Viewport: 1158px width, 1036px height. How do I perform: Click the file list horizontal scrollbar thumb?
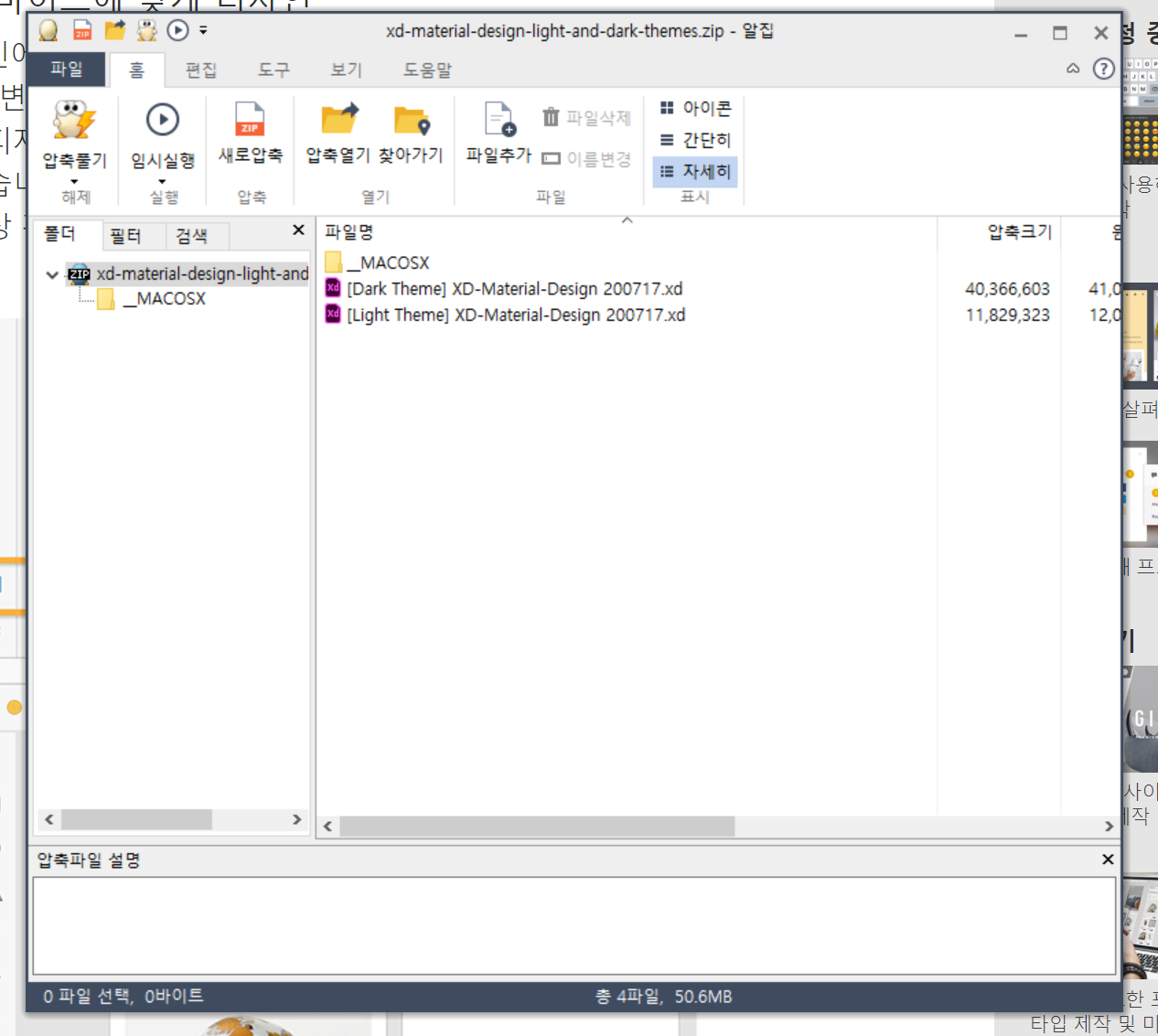click(537, 827)
